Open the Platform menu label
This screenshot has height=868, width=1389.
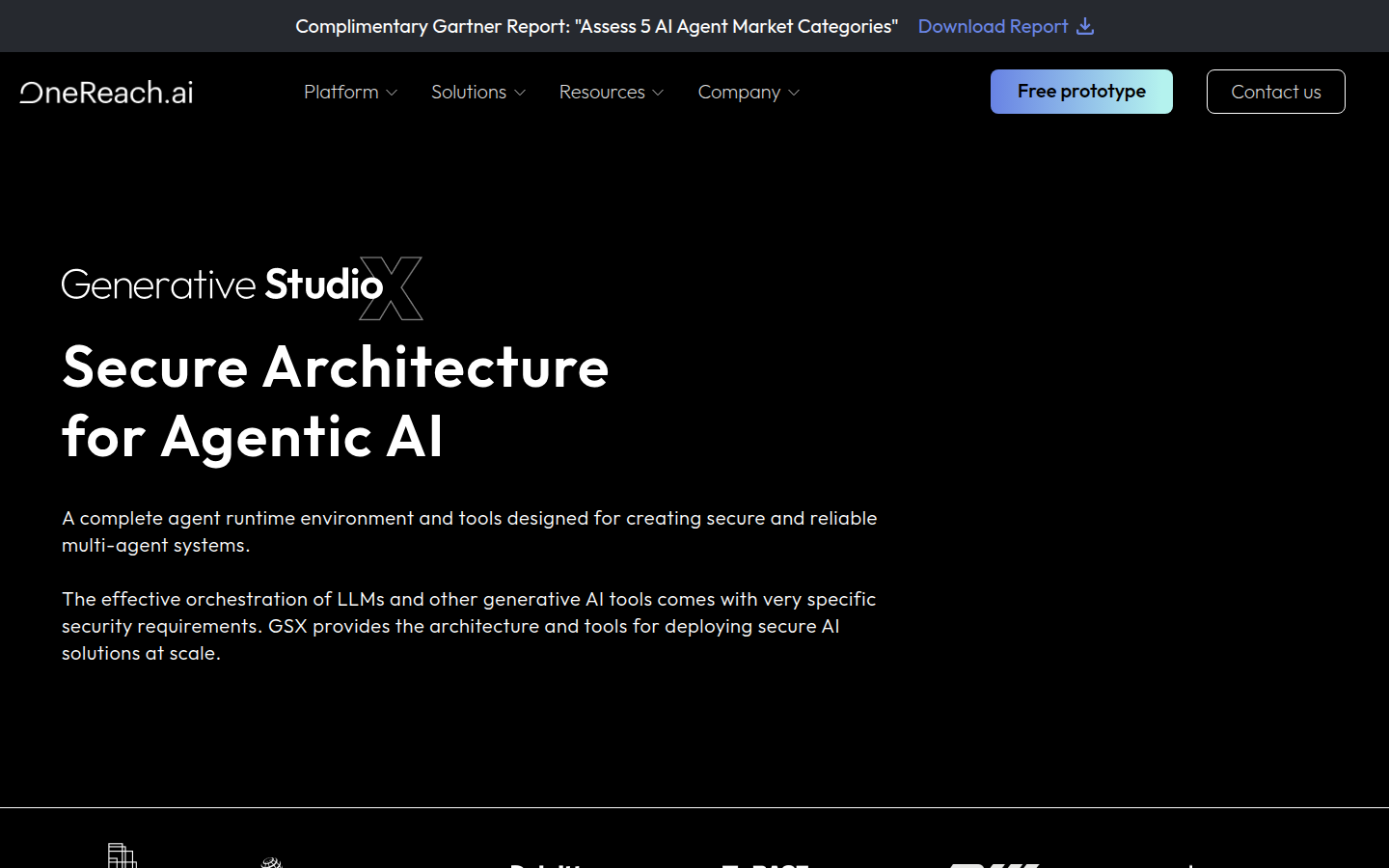coord(340,92)
